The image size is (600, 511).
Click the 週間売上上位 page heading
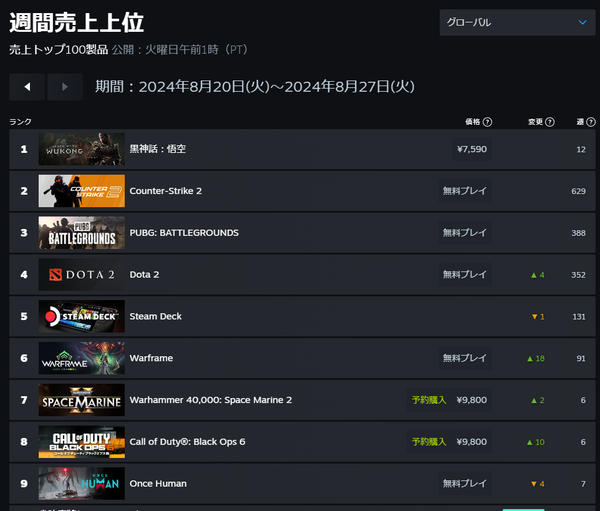[x=77, y=23]
